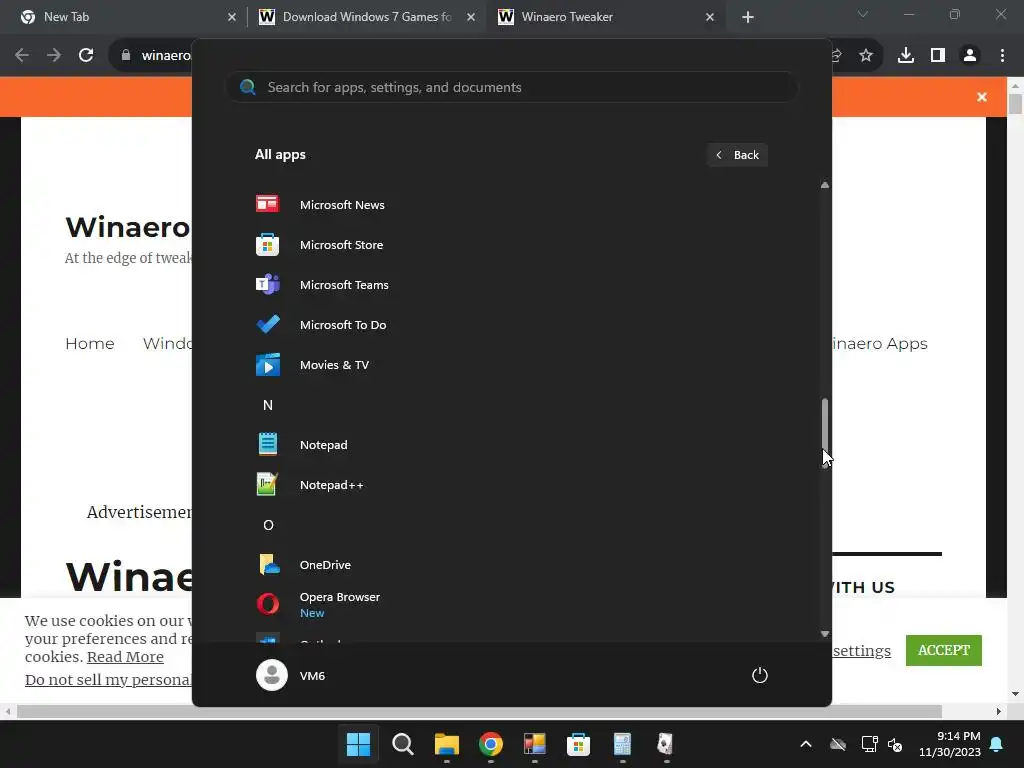Screen dimensions: 1024x768
Task: Open Read More cookie link
Action: pos(125,657)
